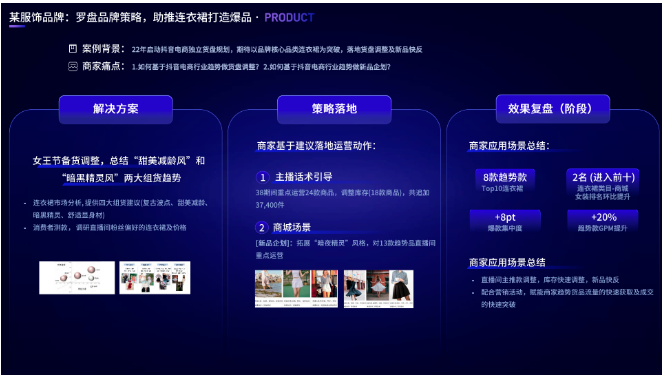Viewport: 666px width, 378px height.
Task: Click the 2名(进入前十) metric card
Action: click(x=603, y=185)
